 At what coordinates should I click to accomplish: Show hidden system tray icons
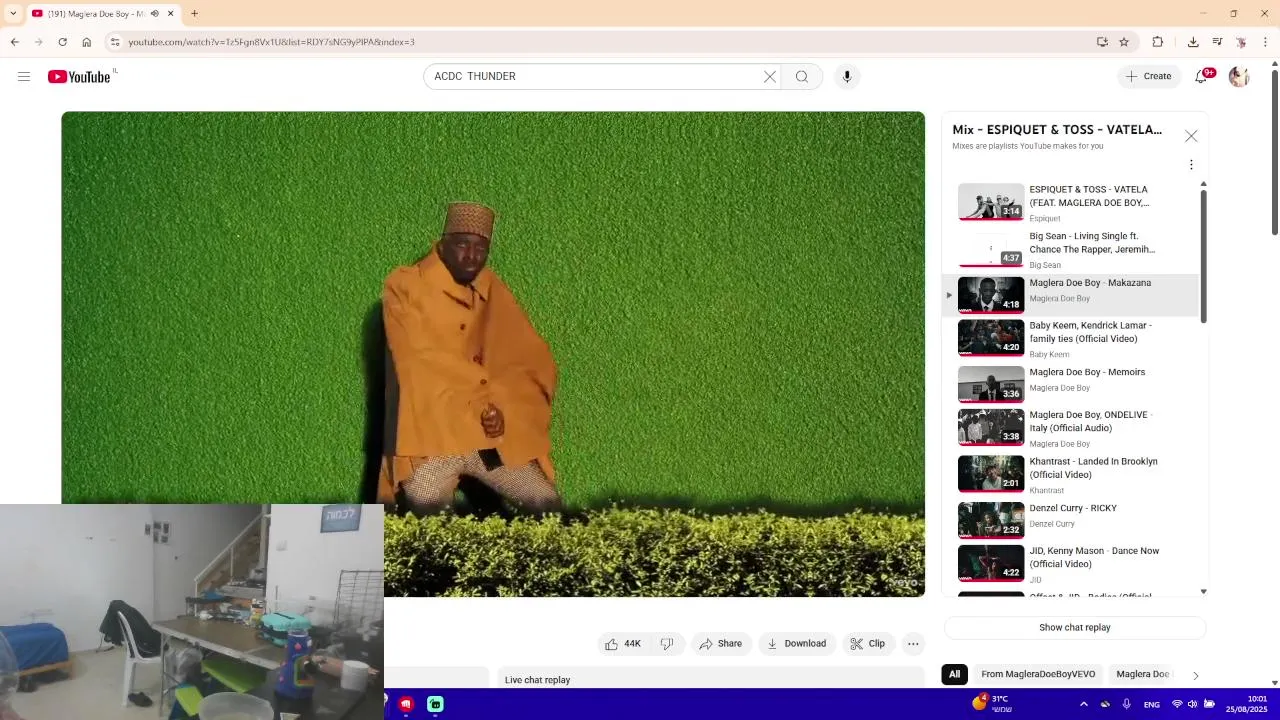(x=1084, y=704)
